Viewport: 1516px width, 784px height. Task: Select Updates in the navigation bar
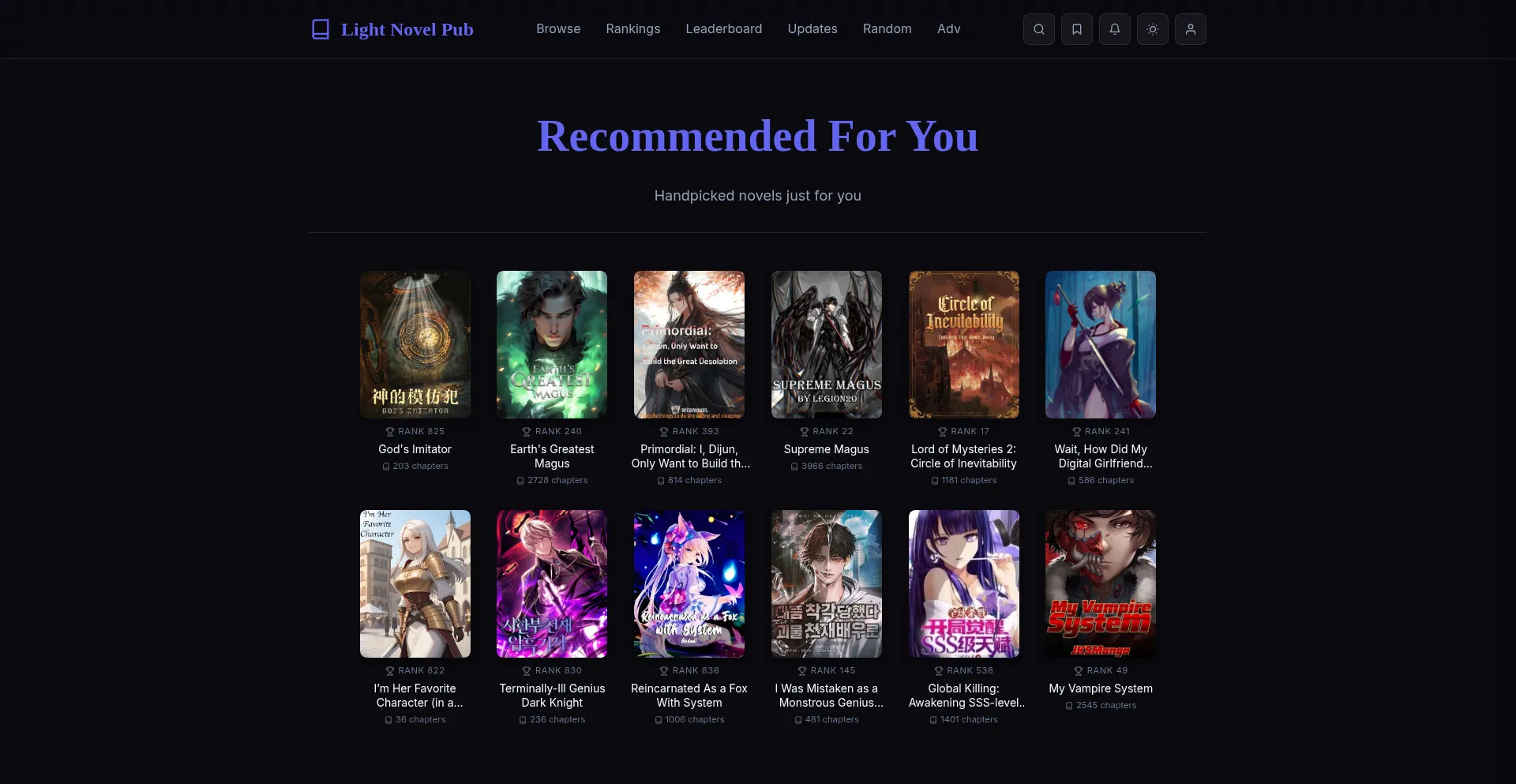coord(812,29)
